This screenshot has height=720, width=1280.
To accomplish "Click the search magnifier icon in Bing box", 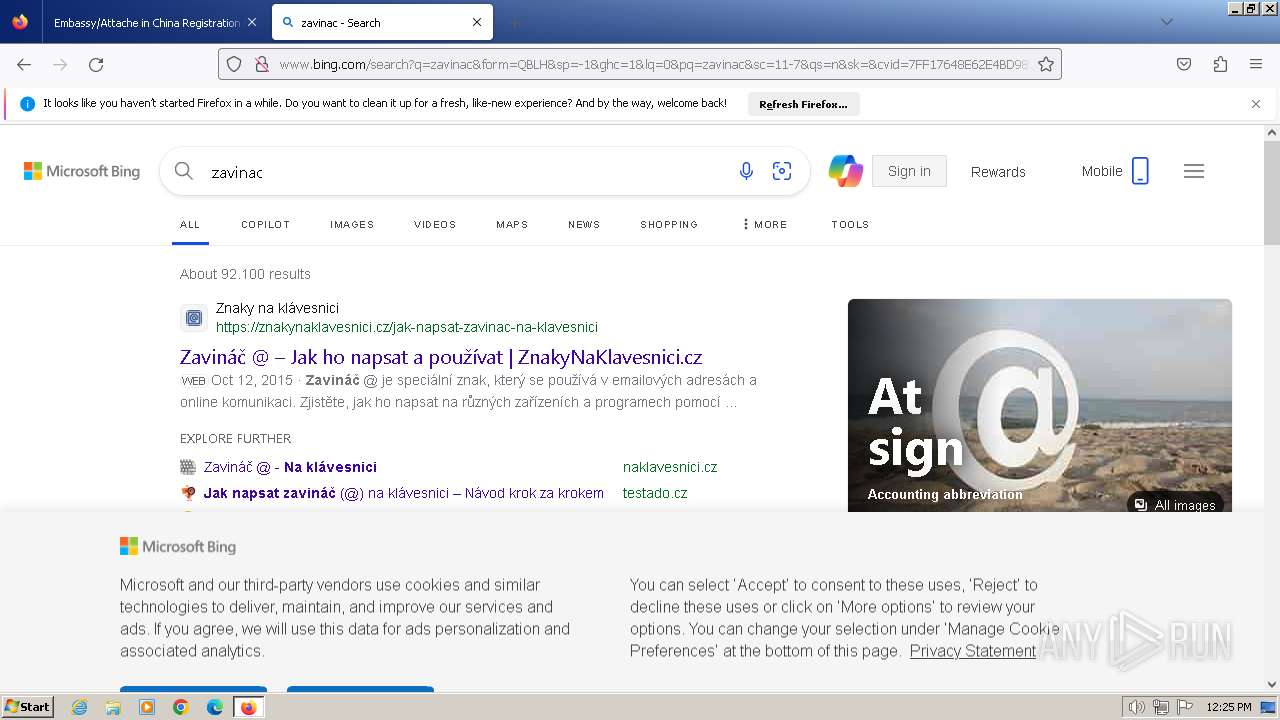I will [x=184, y=171].
